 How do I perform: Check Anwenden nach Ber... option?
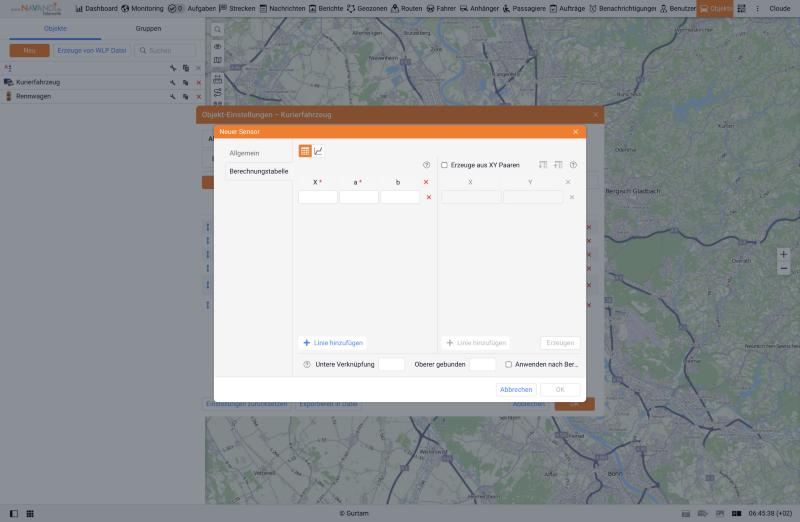coord(509,364)
